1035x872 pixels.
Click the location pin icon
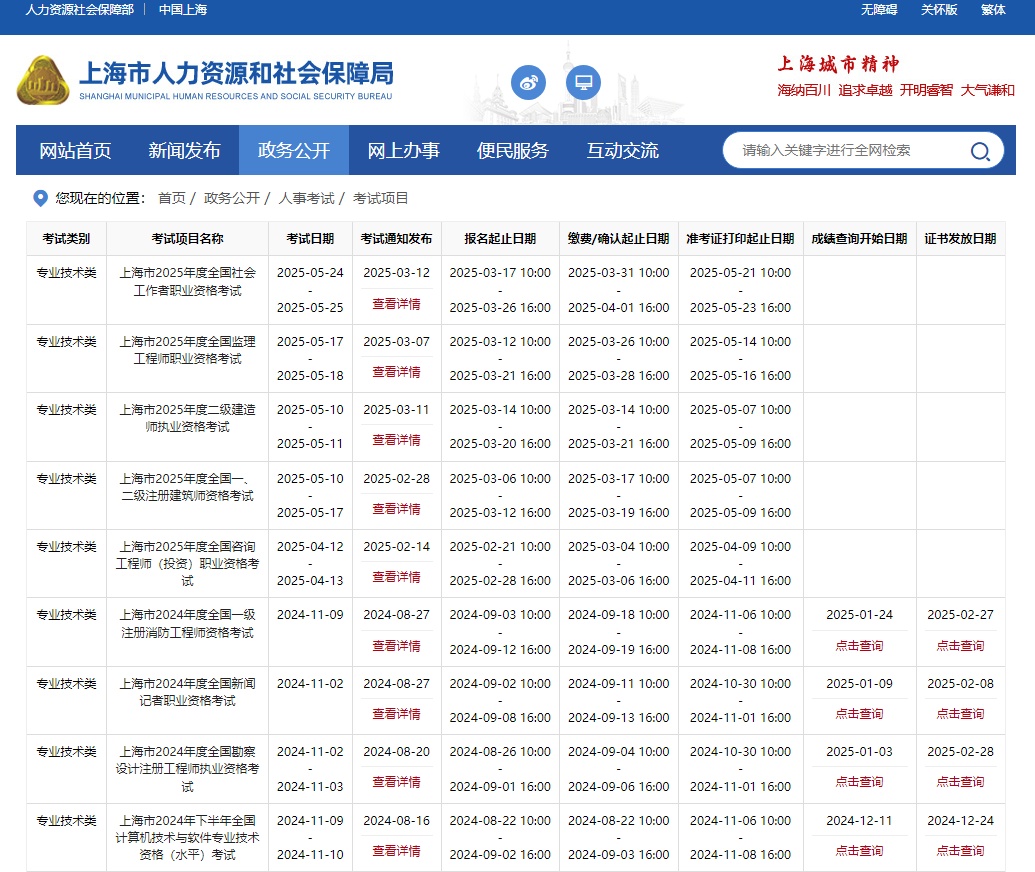click(40, 198)
